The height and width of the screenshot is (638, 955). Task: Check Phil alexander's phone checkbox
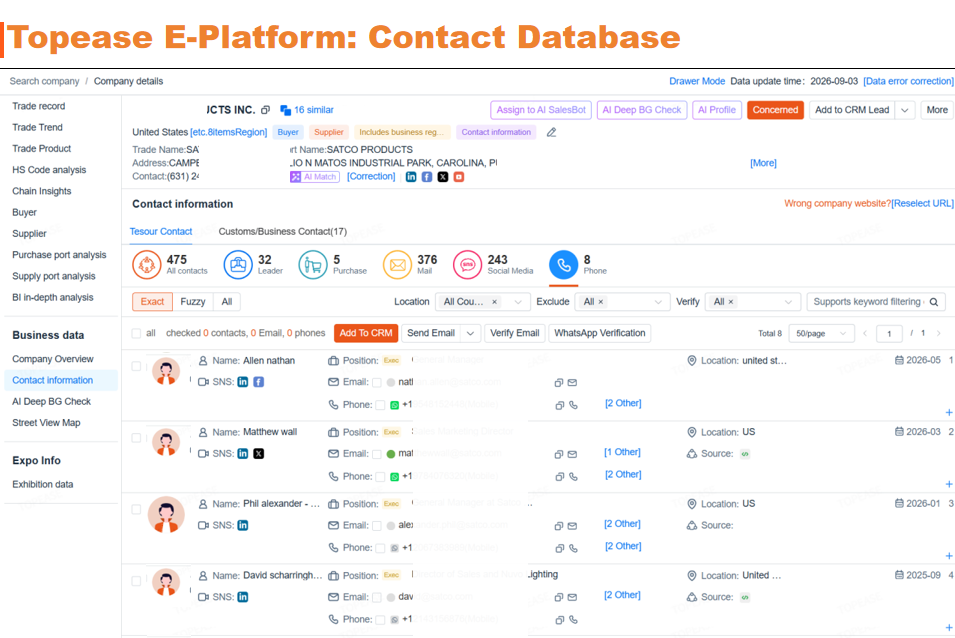click(380, 549)
